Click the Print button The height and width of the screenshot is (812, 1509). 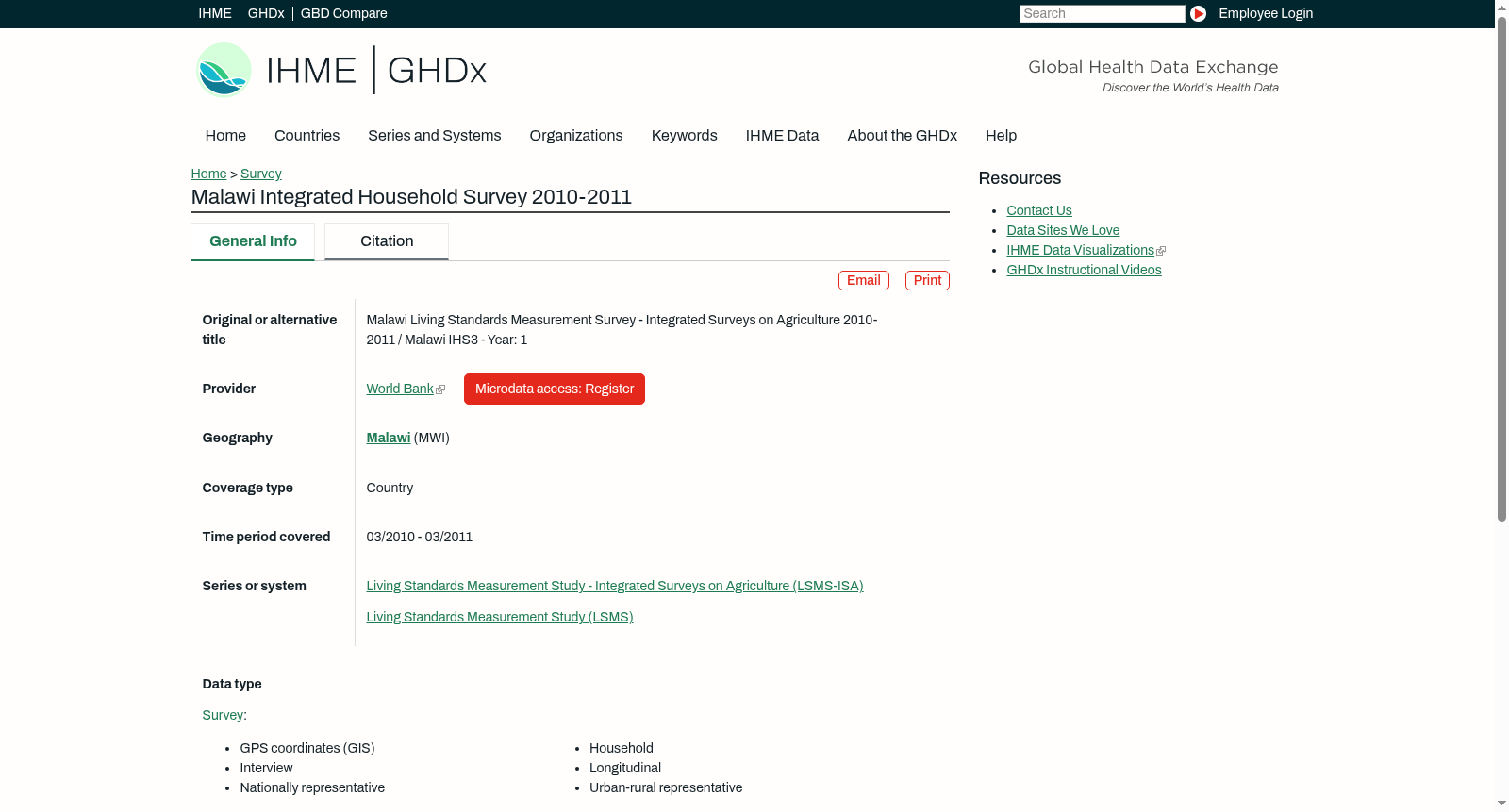tap(927, 280)
